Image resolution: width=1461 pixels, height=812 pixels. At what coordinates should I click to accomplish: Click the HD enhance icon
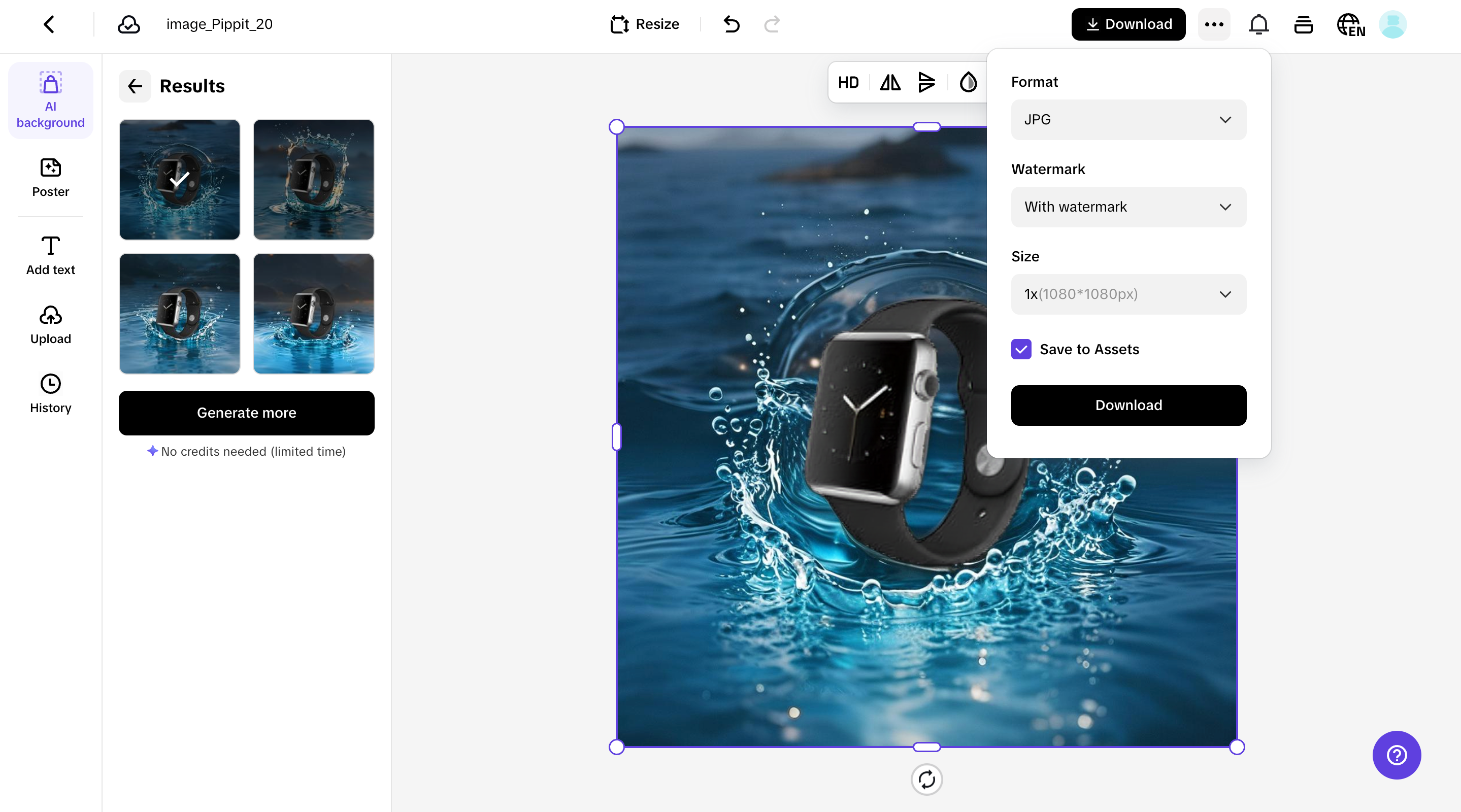pyautogui.click(x=848, y=83)
